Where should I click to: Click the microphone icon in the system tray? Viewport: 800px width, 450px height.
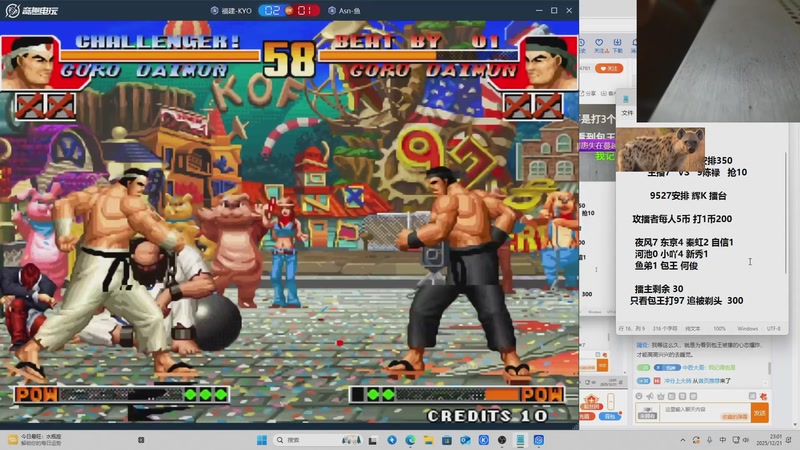709,440
